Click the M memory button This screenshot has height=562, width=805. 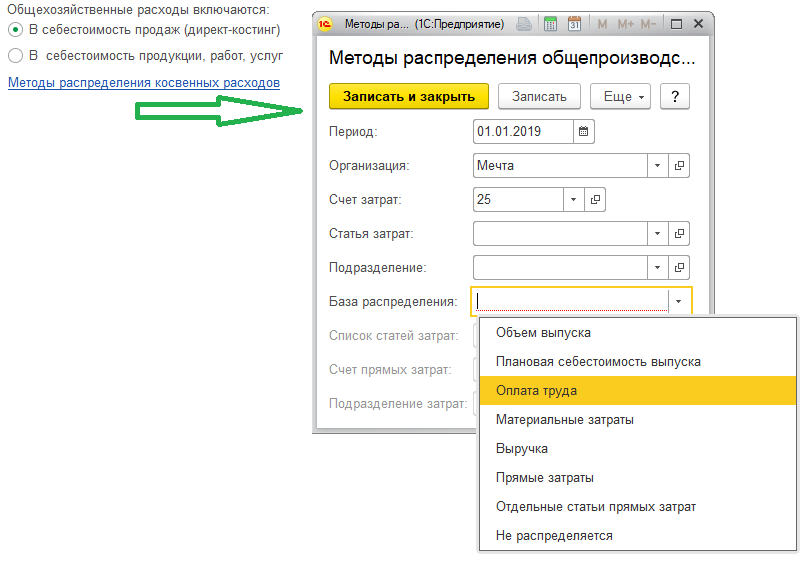[x=602, y=24]
